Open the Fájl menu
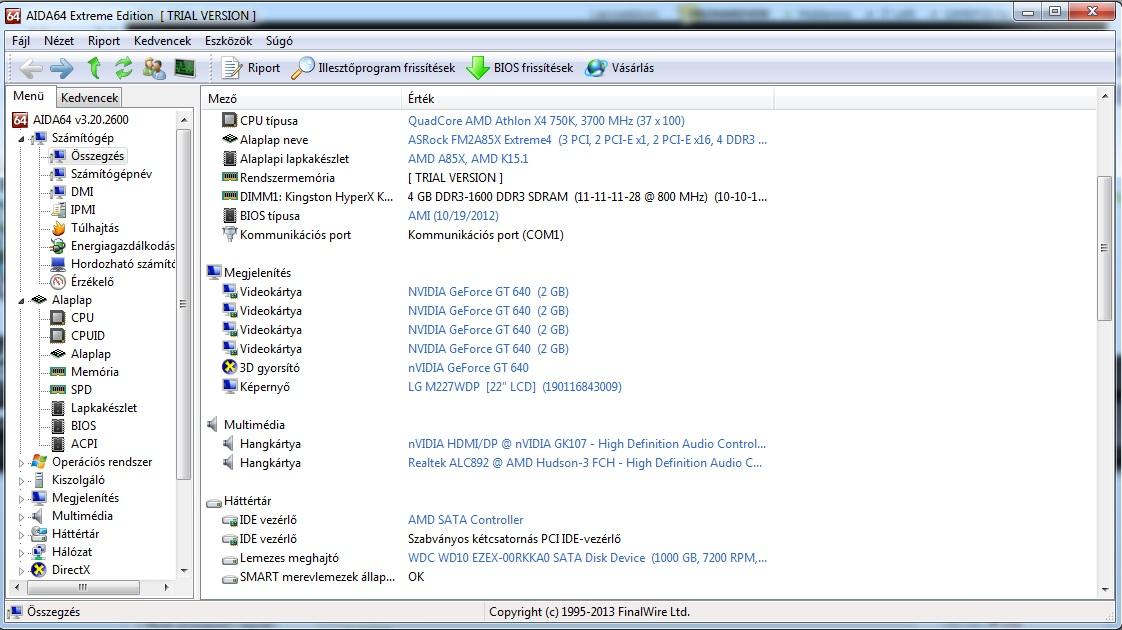The height and width of the screenshot is (630, 1122). coord(21,41)
